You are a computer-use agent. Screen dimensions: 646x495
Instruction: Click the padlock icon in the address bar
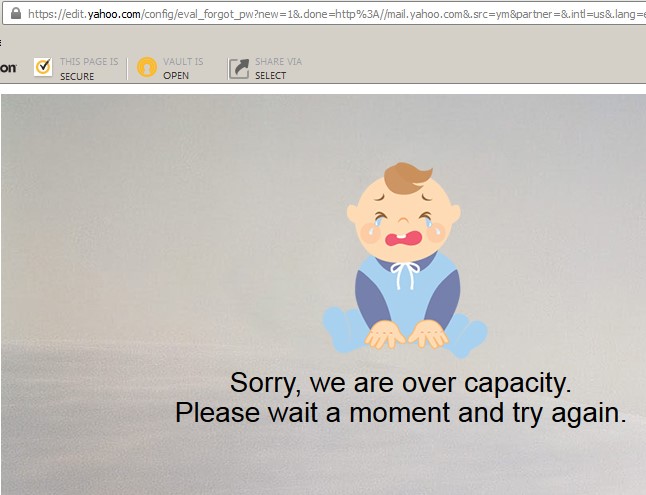(16, 14)
